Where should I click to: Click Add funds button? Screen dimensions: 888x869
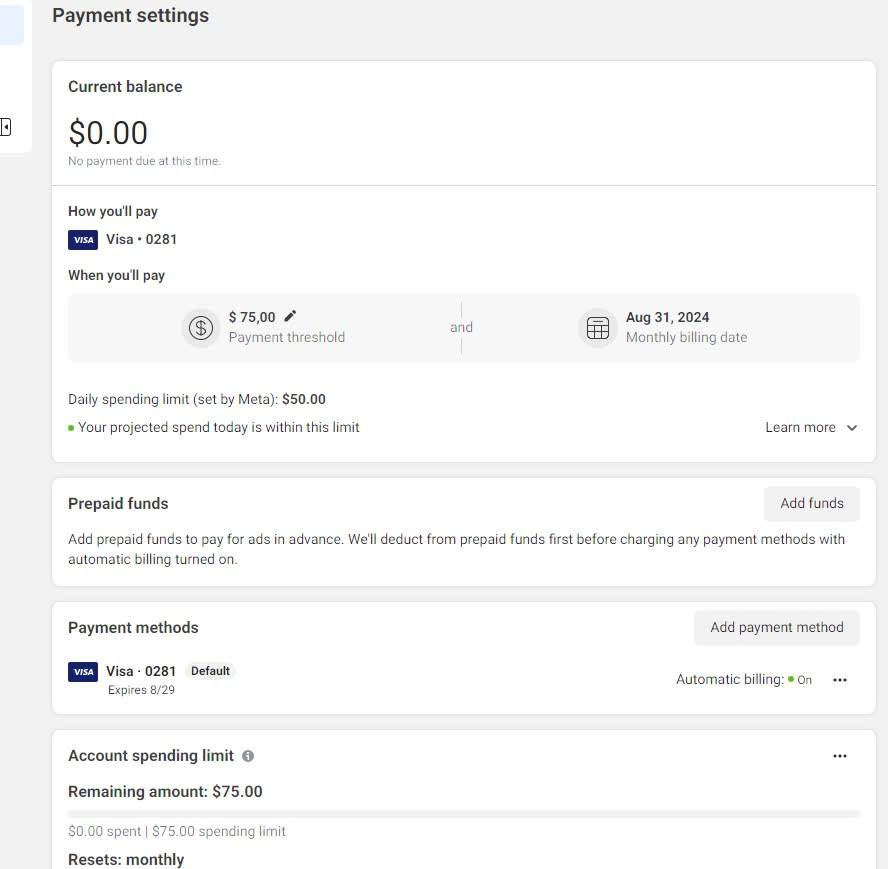click(x=812, y=504)
